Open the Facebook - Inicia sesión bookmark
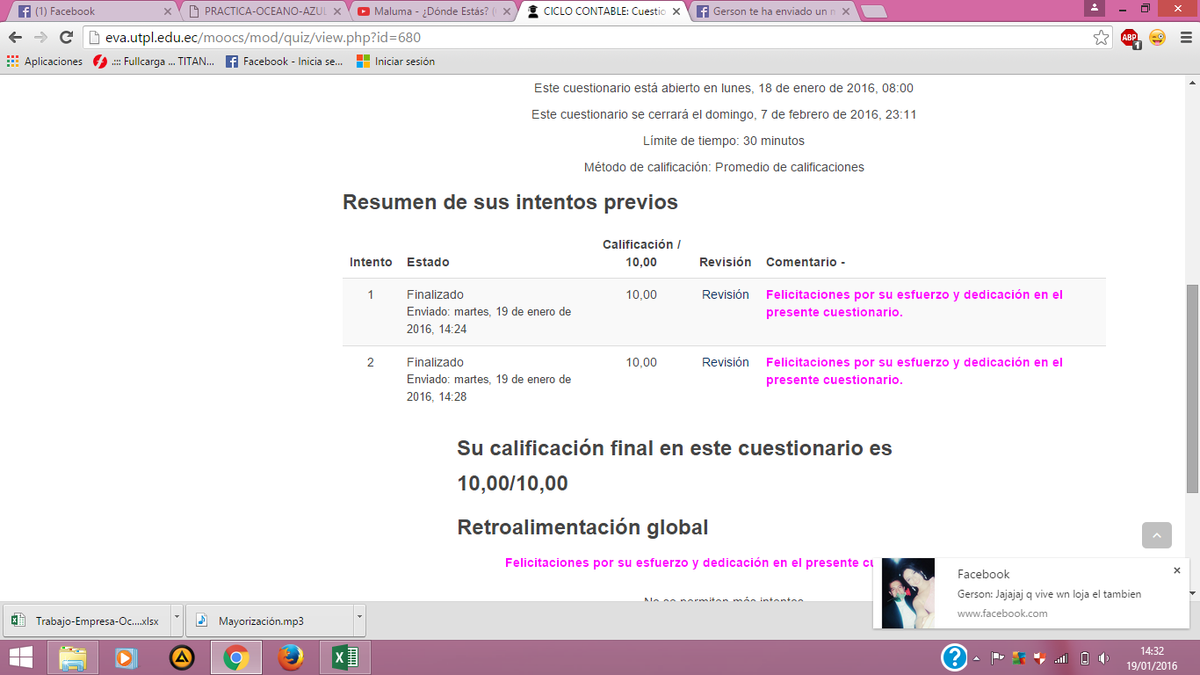Screen dimensions: 1200x675 point(284,61)
